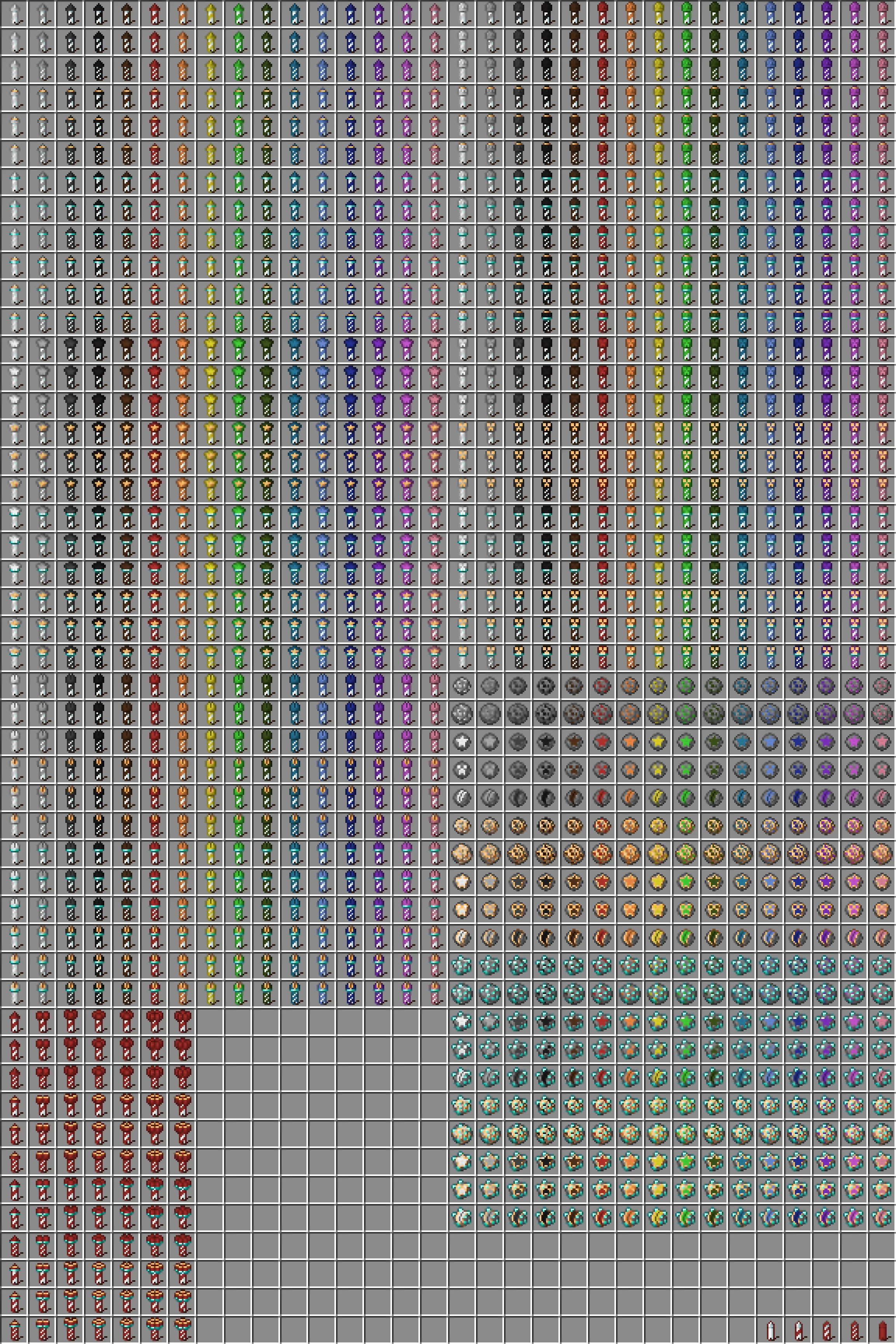Screen dimensions: 896x1344
Task: Pick lime feather streak on plain gray ball
Action: point(686,798)
